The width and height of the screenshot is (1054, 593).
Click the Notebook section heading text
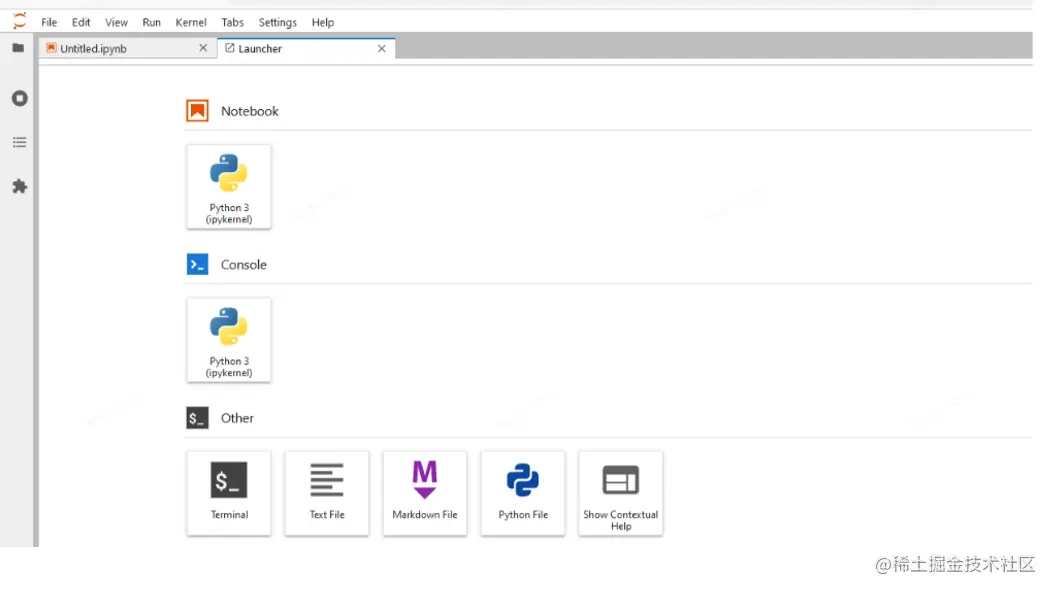coord(249,111)
